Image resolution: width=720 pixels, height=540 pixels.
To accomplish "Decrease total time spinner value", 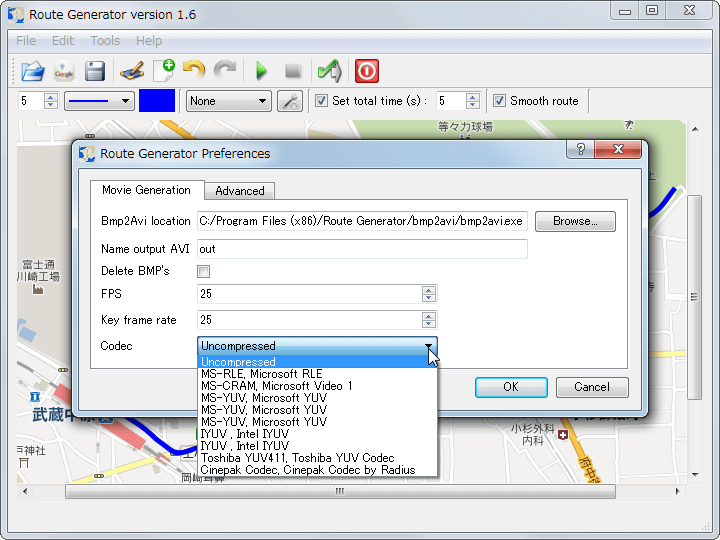I will [x=472, y=105].
